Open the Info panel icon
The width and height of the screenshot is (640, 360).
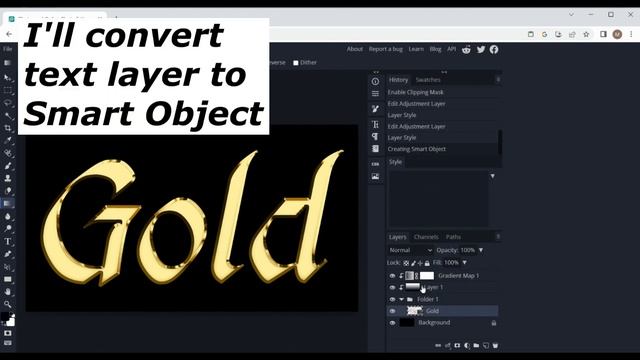375,82
